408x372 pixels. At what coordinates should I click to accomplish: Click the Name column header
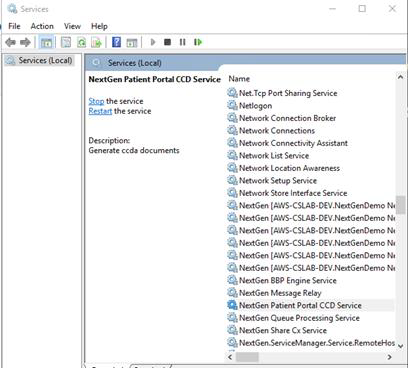click(239, 79)
